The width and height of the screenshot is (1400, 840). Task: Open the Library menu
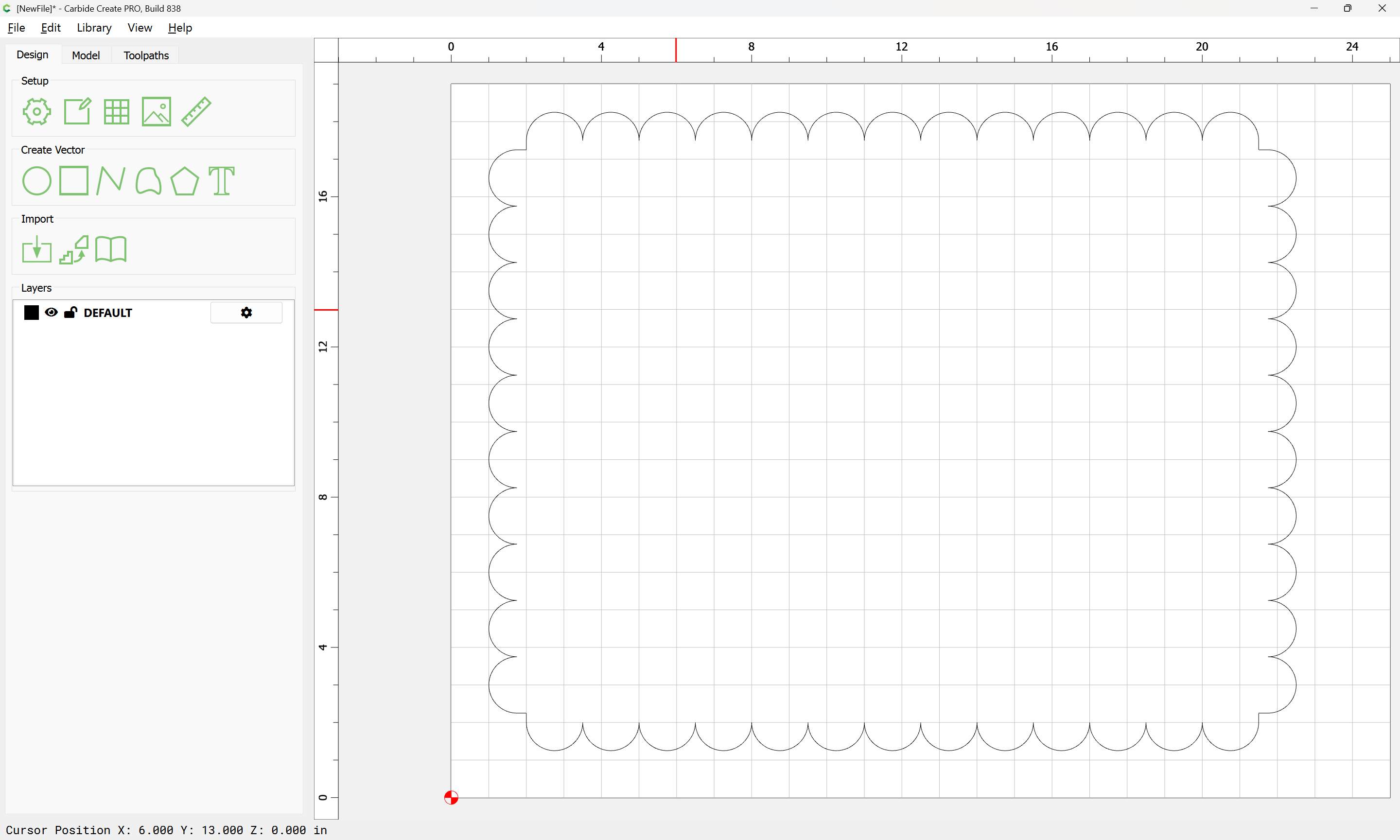[x=94, y=28]
